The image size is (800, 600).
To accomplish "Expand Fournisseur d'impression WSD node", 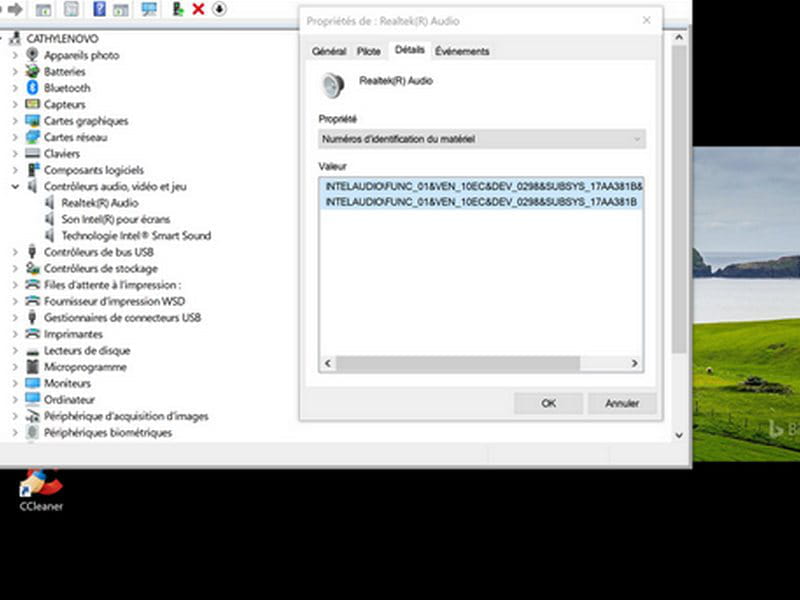I will point(15,301).
